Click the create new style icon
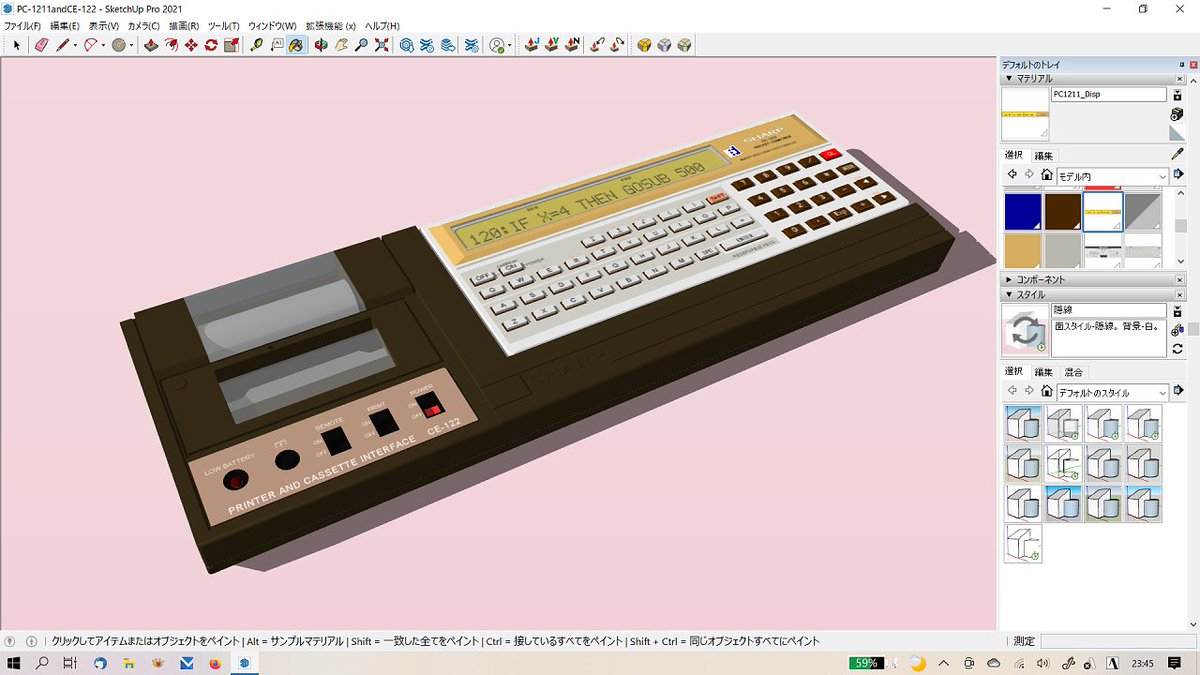Viewport: 1200px width, 675px height. point(1178,330)
